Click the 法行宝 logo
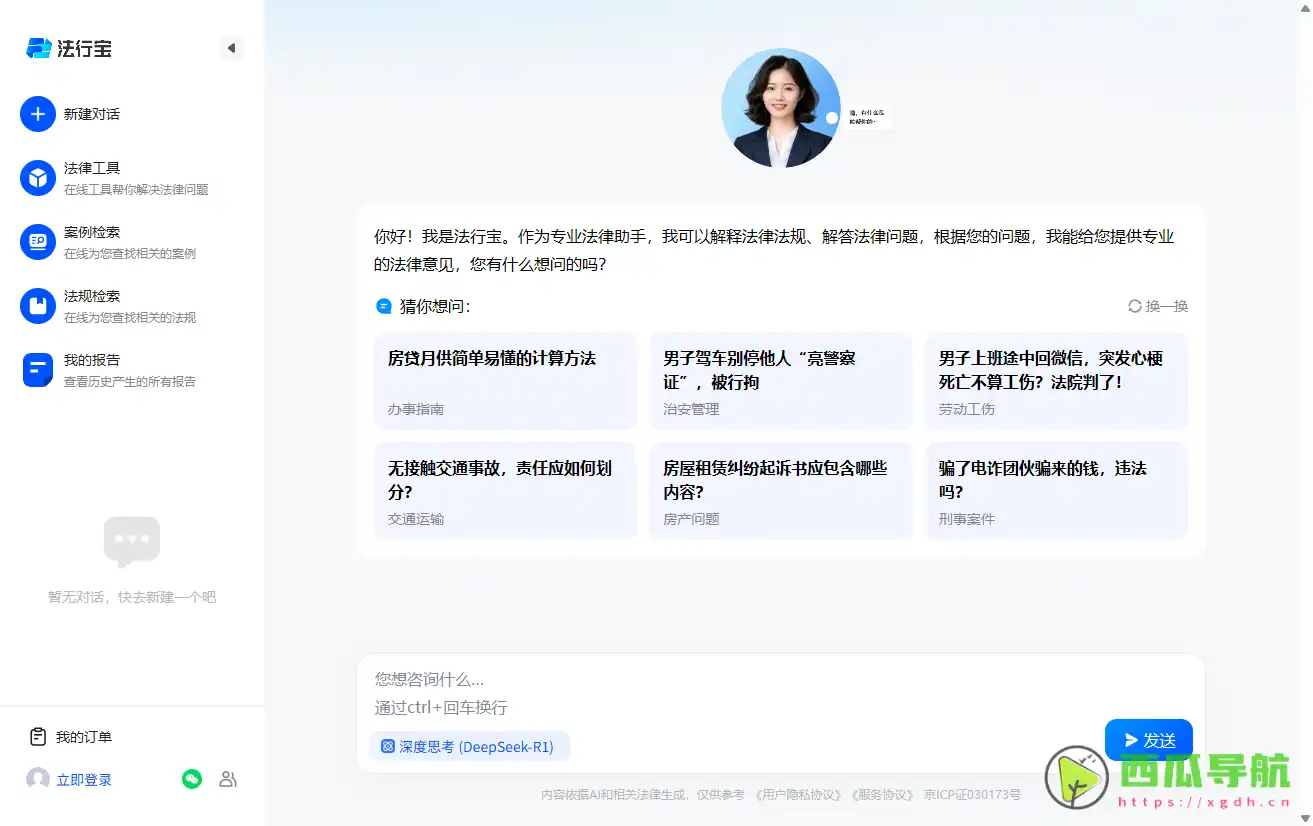Image resolution: width=1313 pixels, height=826 pixels. 67,47
